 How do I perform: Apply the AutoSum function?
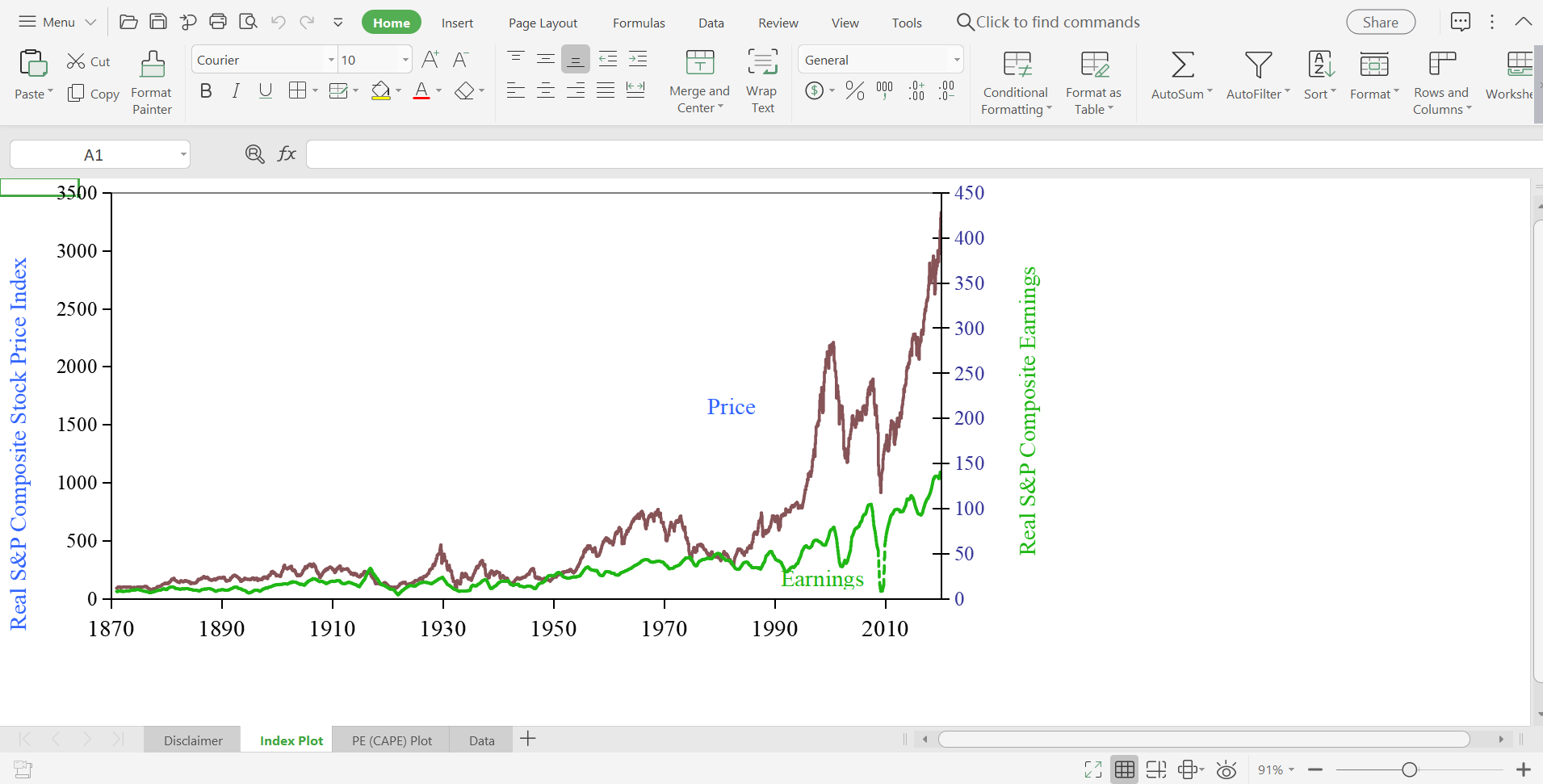[x=1180, y=77]
